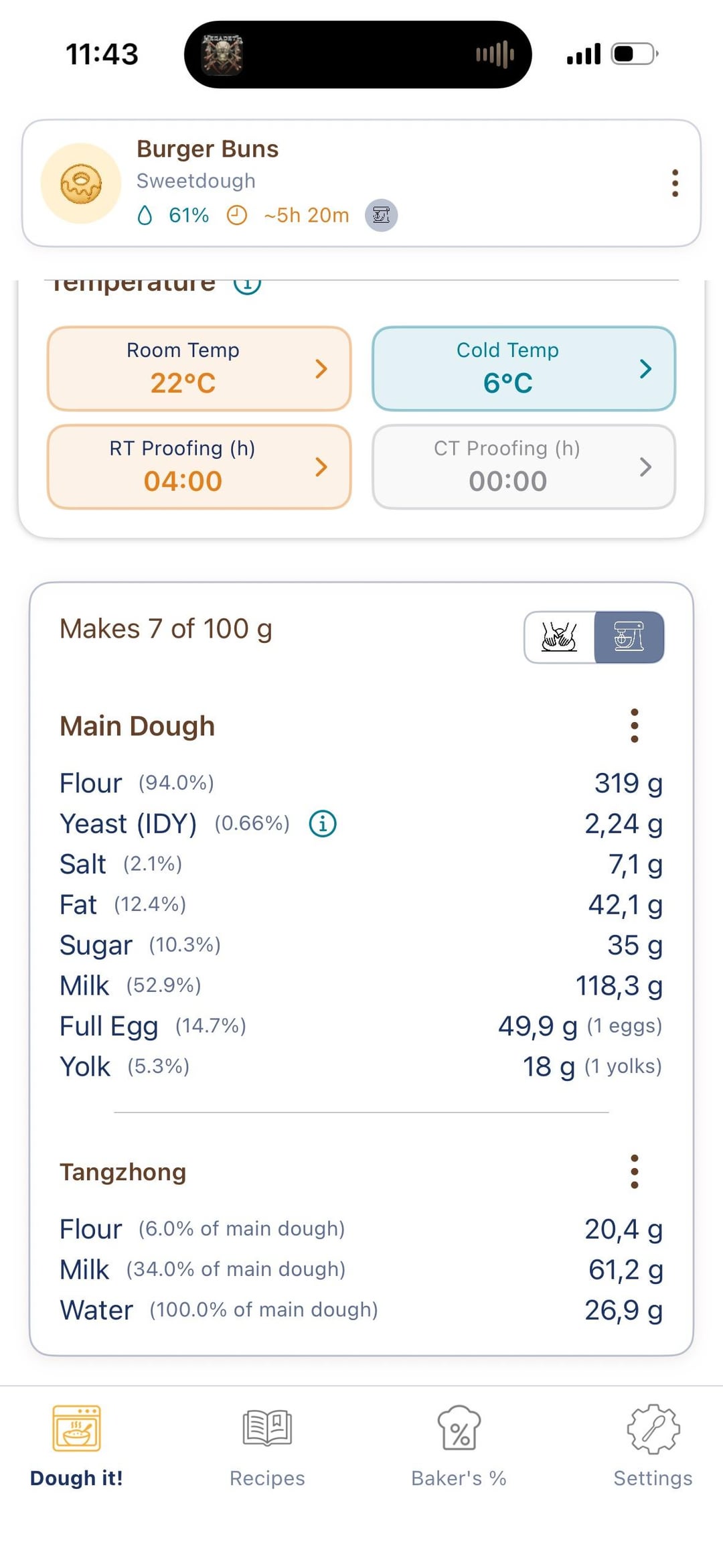The width and height of the screenshot is (723, 1568).
Task: Tap the Makes 7 of 100 g text
Action: pos(166,629)
